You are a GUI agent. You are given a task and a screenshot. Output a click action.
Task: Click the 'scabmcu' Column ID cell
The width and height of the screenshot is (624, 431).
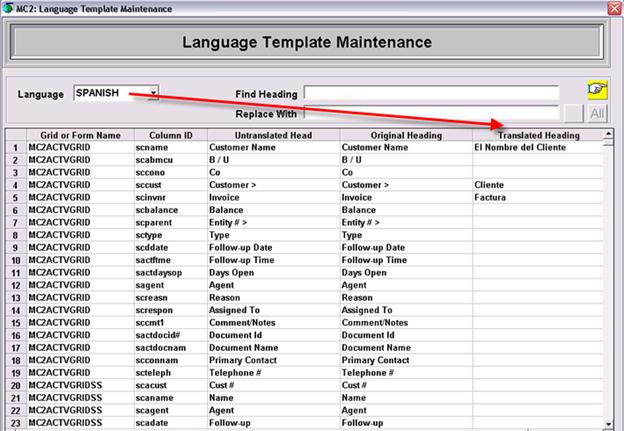coord(171,160)
